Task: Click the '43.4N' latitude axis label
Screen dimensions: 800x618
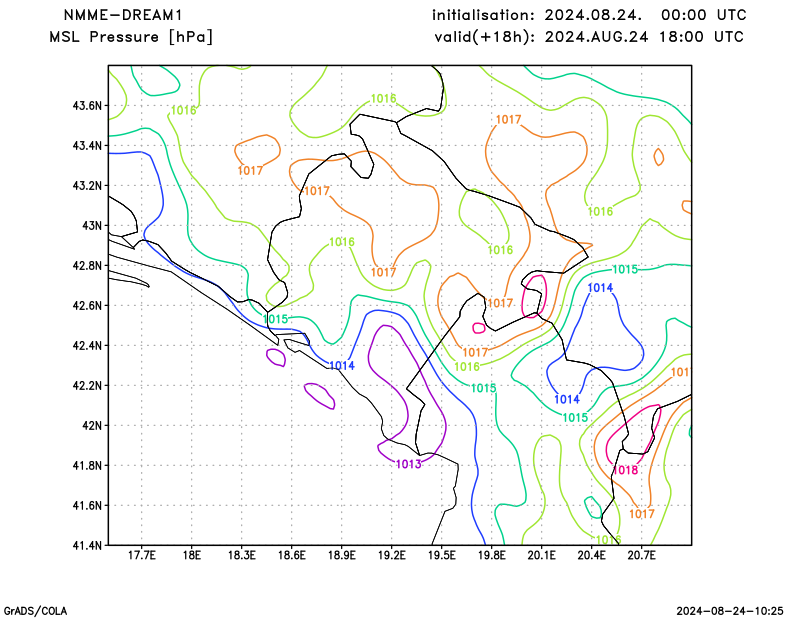Action: 87,146
